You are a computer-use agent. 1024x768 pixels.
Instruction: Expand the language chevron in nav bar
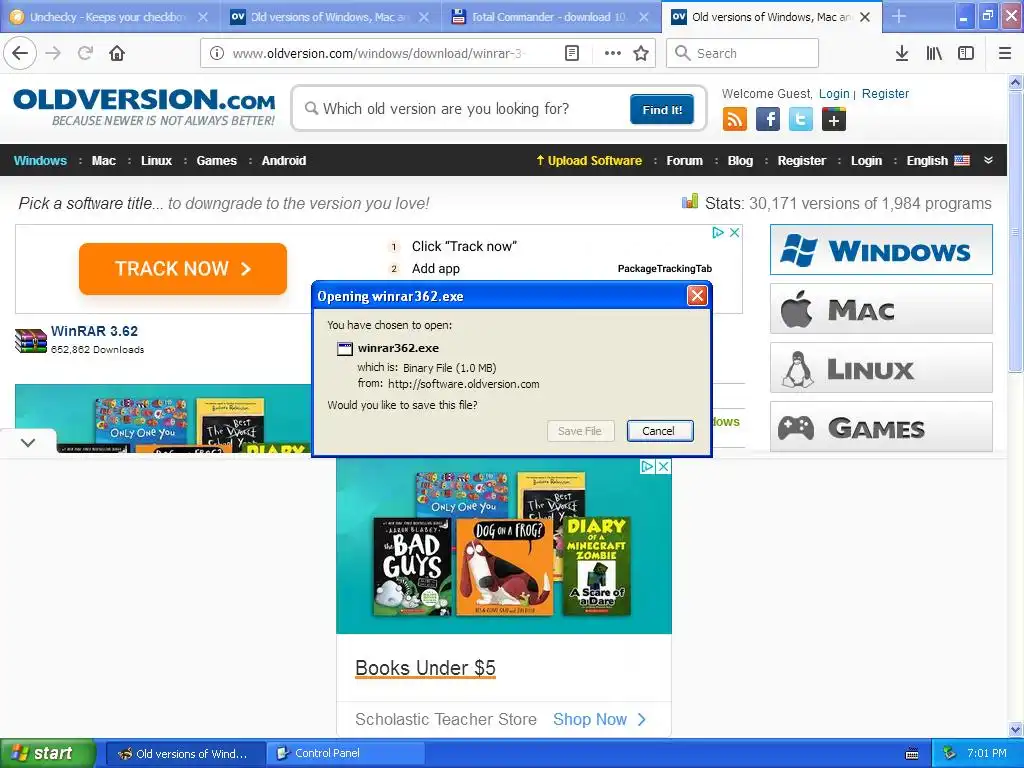click(x=989, y=160)
